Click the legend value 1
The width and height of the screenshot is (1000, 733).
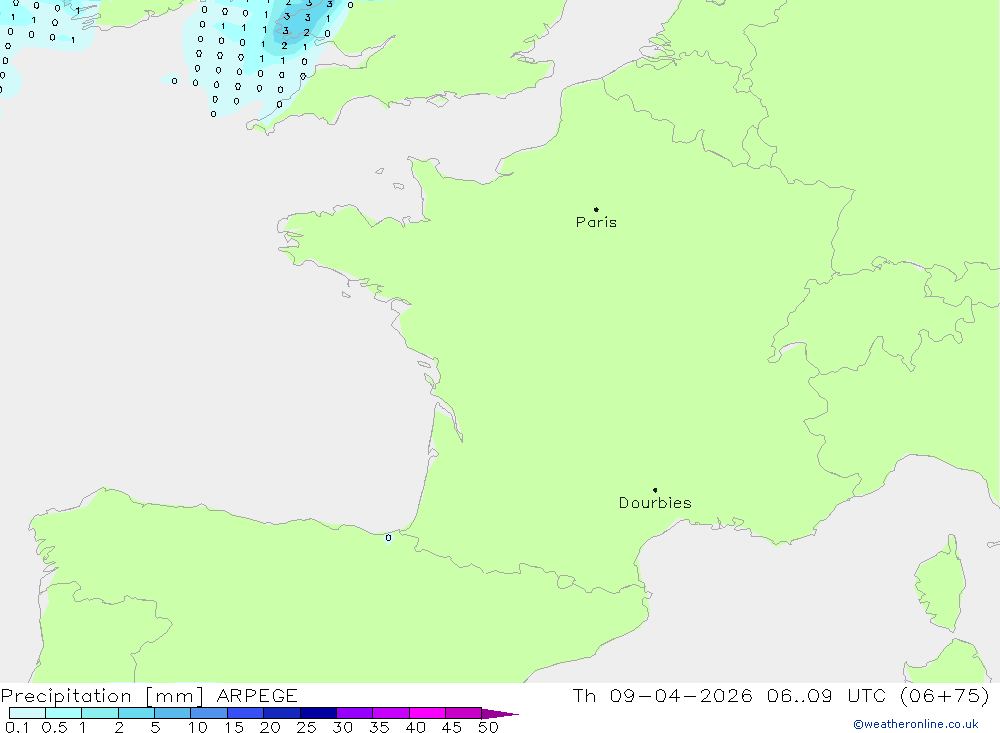click(82, 727)
